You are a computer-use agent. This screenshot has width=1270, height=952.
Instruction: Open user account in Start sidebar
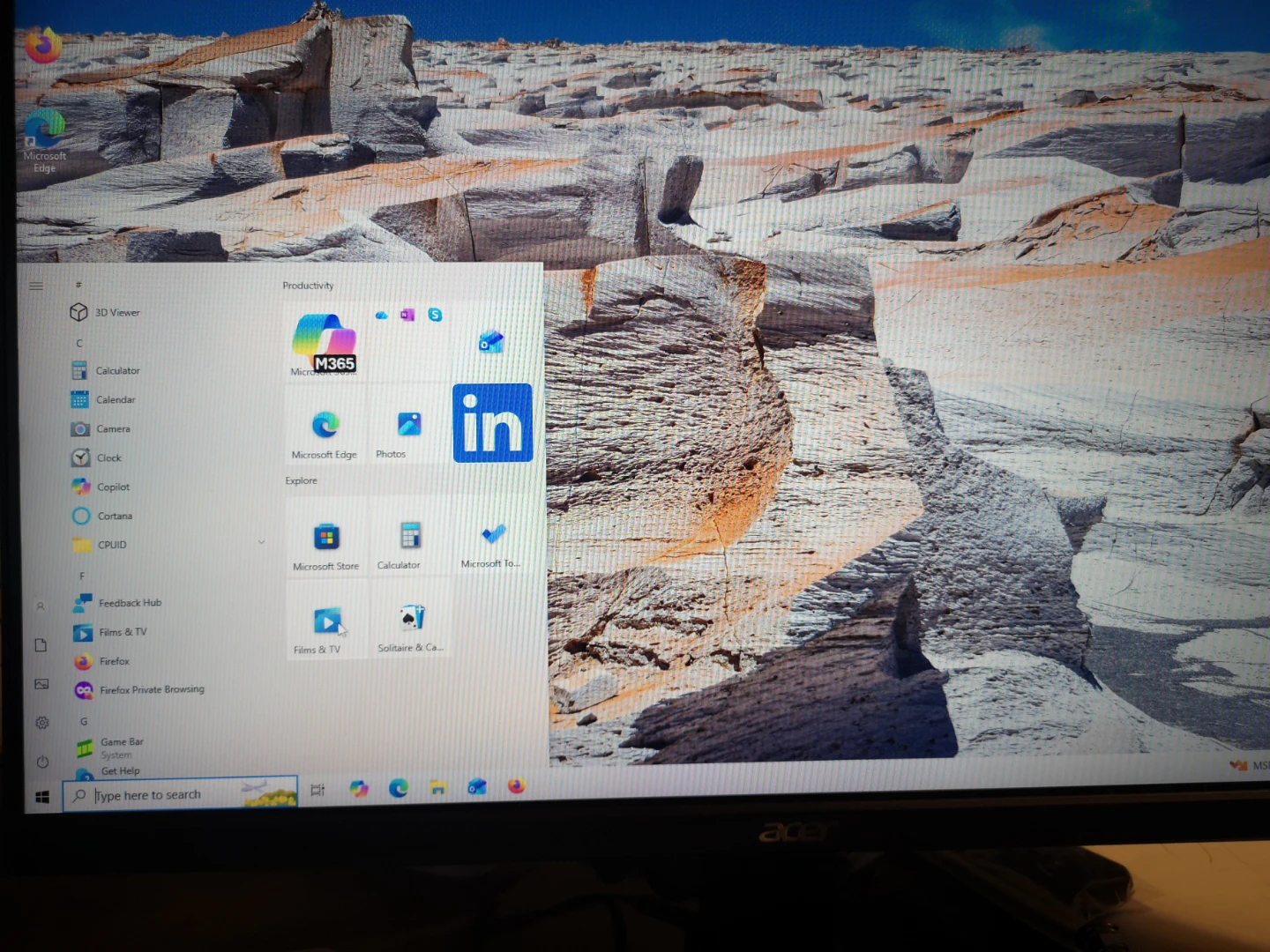point(40,606)
